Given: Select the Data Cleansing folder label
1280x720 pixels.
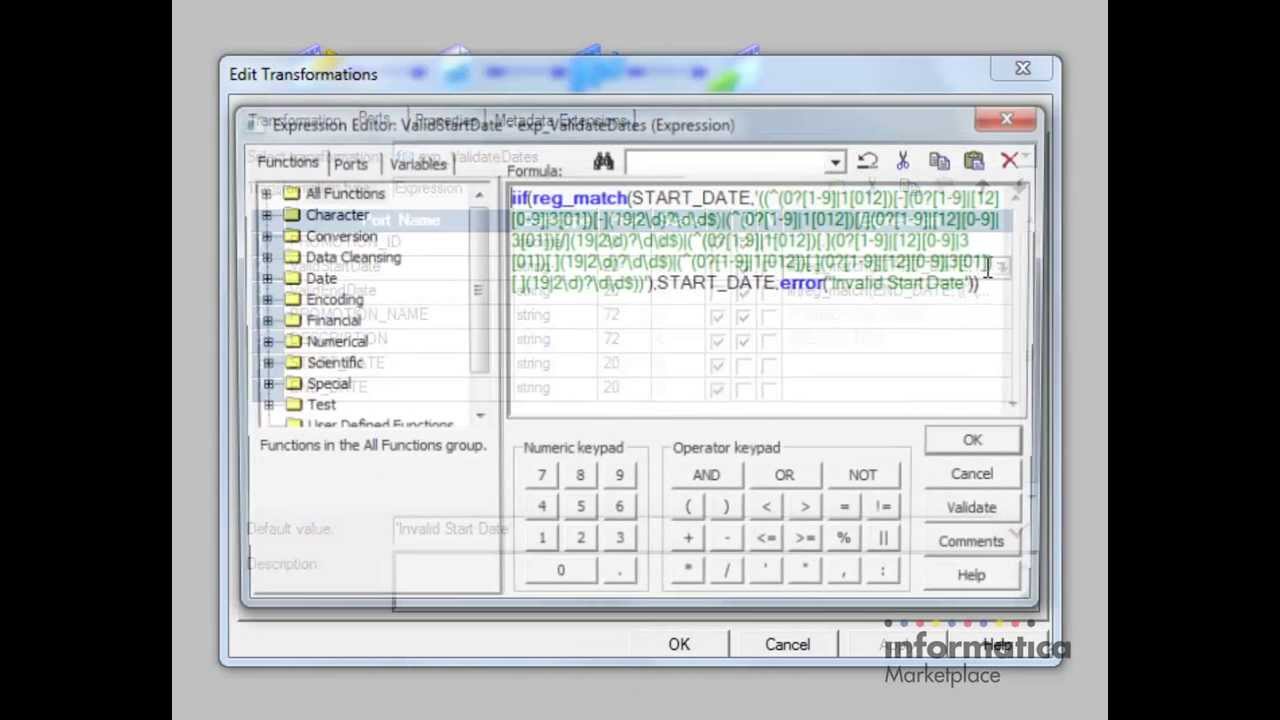Looking at the screenshot, I should (353, 257).
